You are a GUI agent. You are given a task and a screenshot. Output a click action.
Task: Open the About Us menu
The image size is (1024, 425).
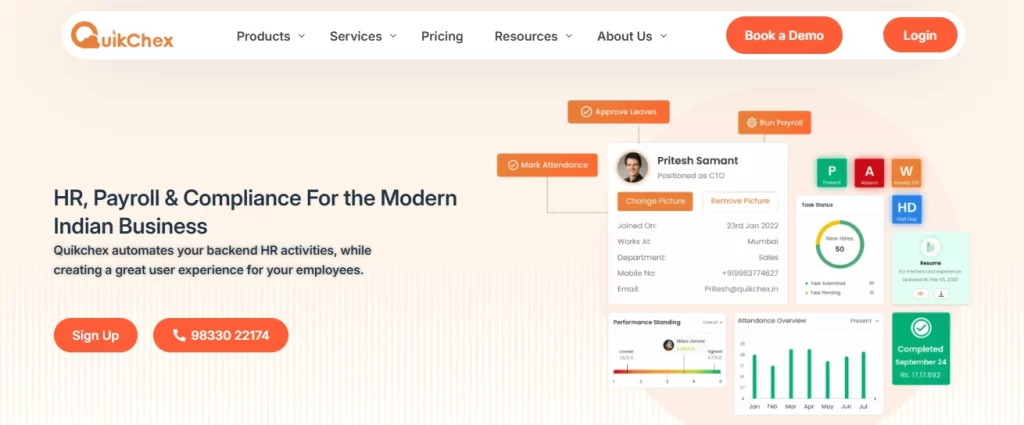(x=631, y=36)
